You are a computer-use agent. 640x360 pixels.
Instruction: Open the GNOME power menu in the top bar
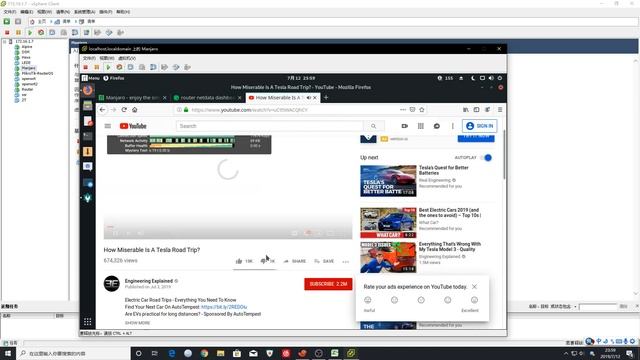500,78
